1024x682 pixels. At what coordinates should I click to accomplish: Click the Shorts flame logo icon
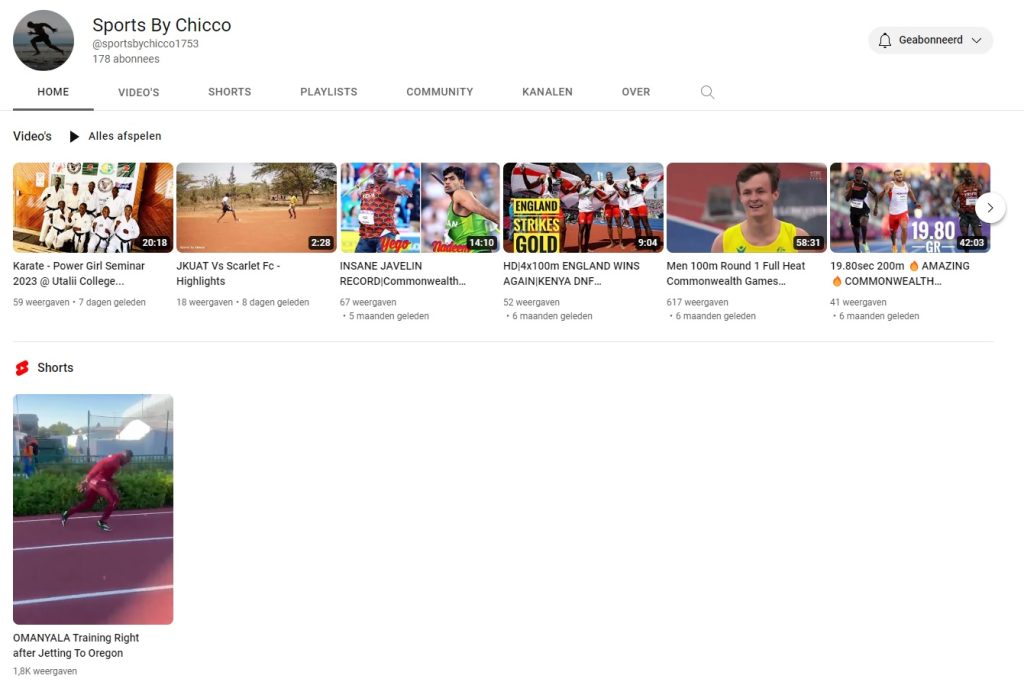[21, 368]
